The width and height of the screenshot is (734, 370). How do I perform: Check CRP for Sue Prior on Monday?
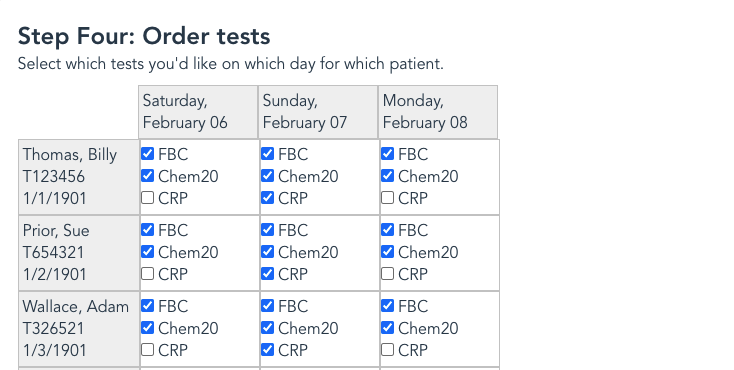pyautogui.click(x=387, y=274)
